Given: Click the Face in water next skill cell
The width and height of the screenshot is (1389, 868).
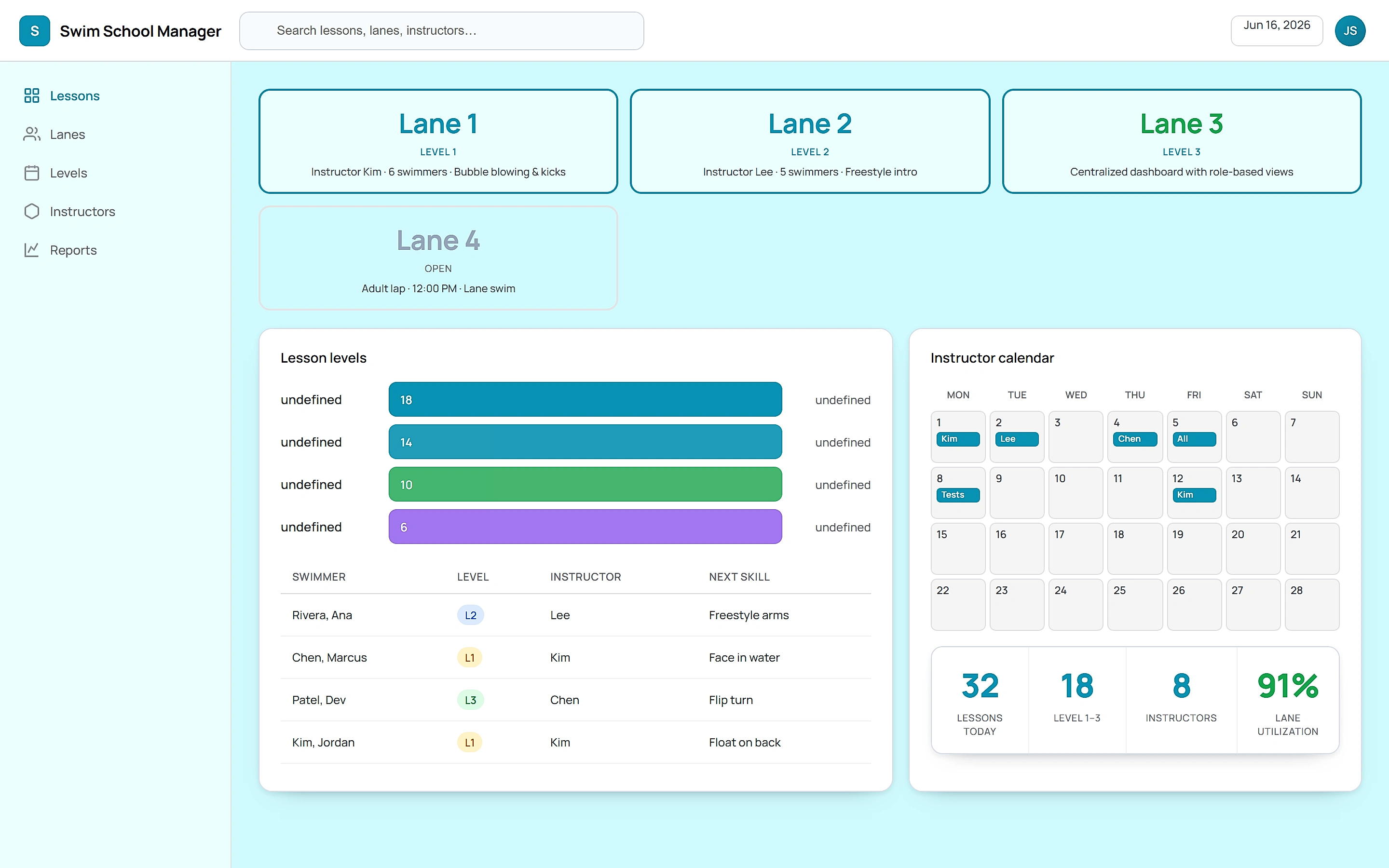Looking at the screenshot, I should (x=744, y=658).
